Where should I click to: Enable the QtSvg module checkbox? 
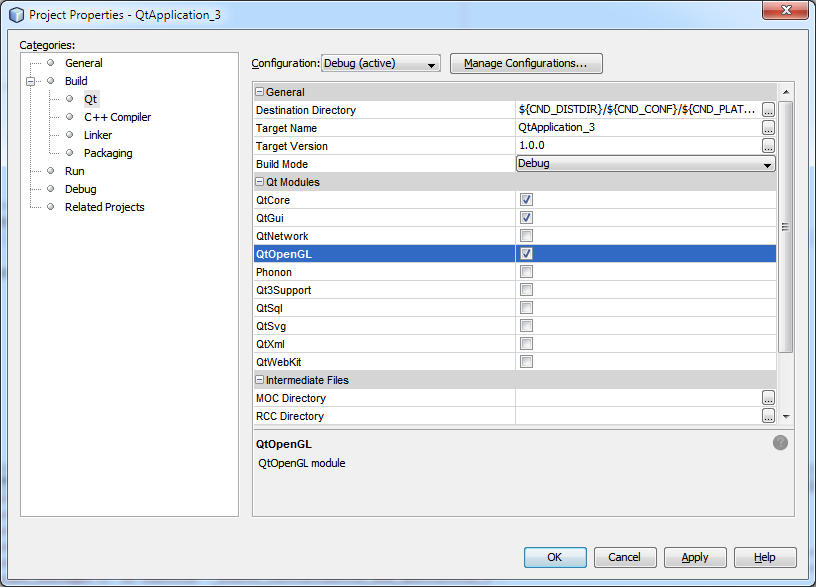pos(526,326)
